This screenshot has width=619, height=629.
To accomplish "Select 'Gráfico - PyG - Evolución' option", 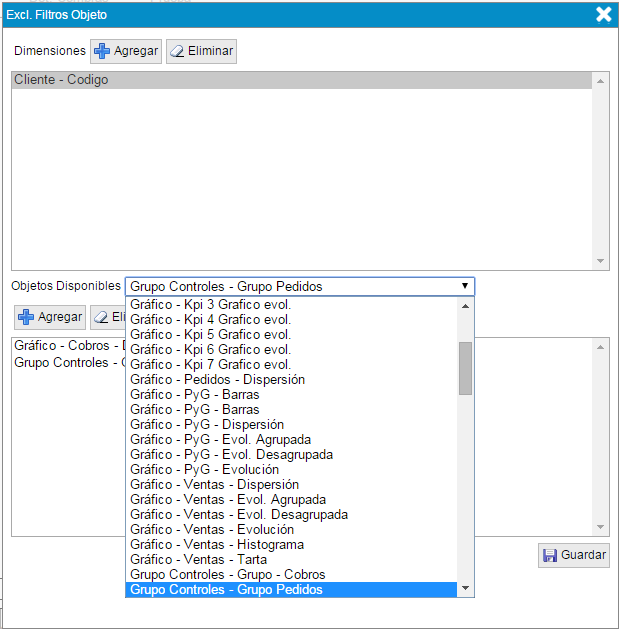I will point(204,470).
